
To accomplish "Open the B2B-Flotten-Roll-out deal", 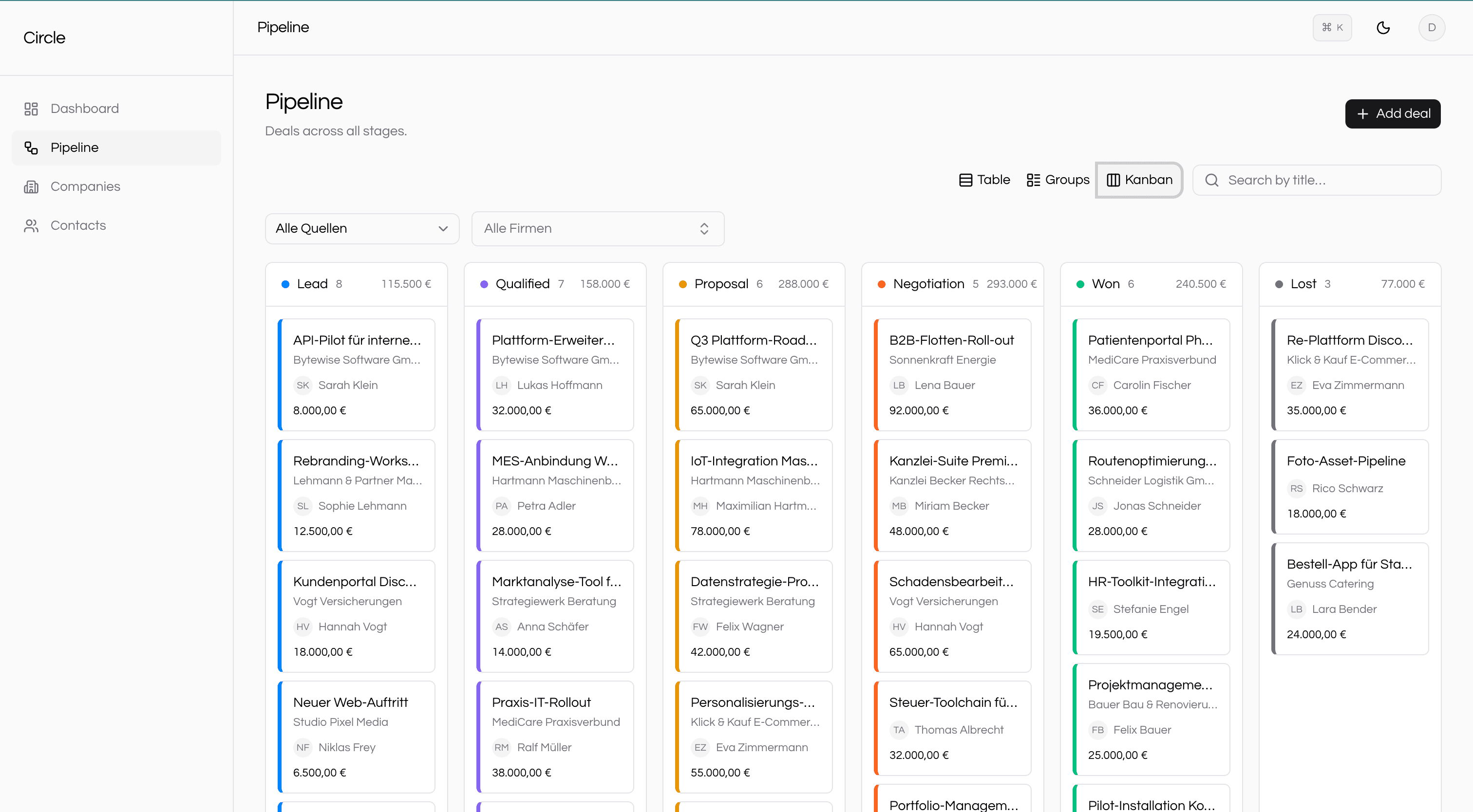I will 952,374.
